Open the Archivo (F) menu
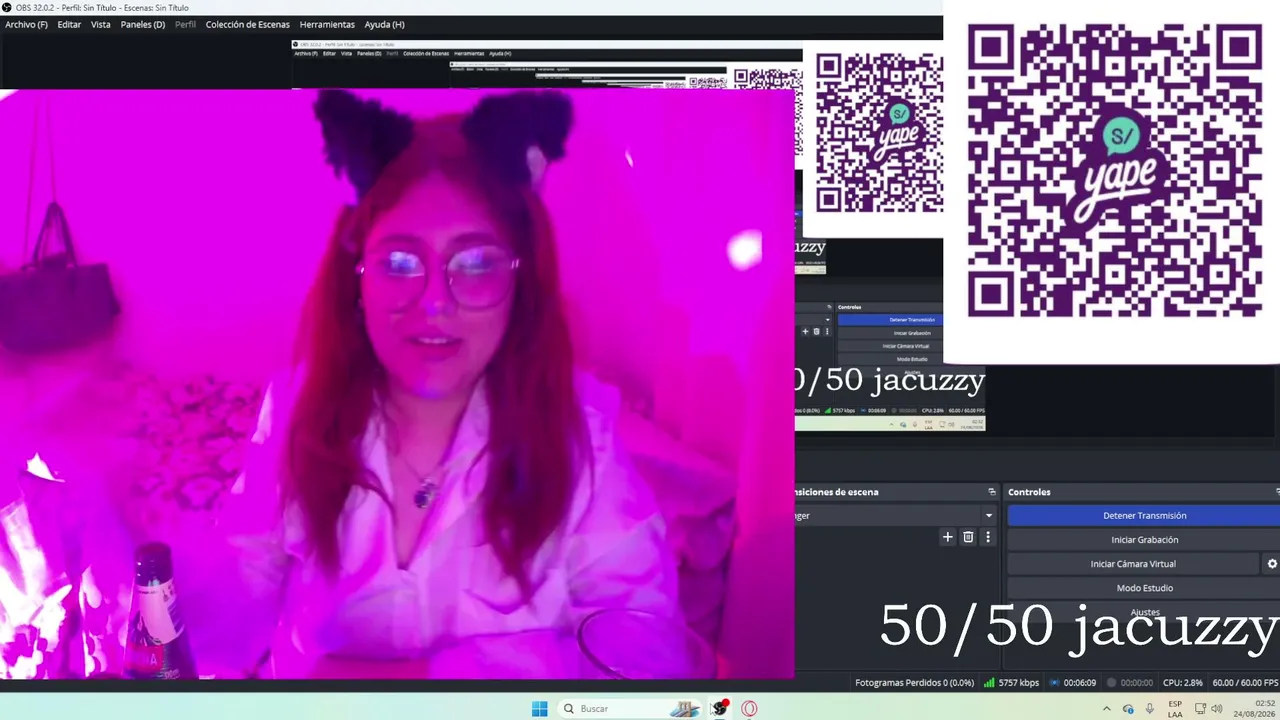Image resolution: width=1280 pixels, height=720 pixels. [26, 24]
